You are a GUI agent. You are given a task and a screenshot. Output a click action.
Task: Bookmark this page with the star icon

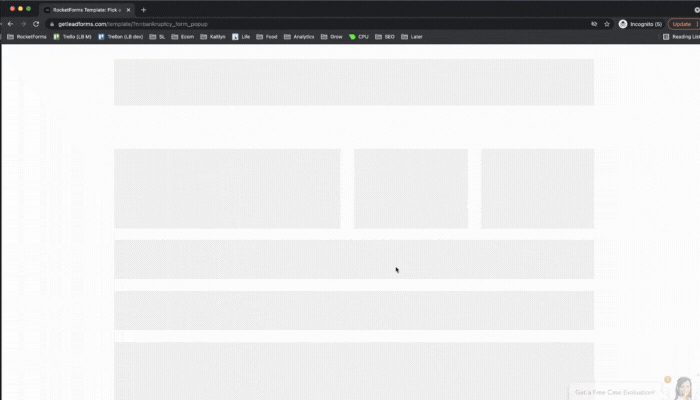(x=607, y=23)
